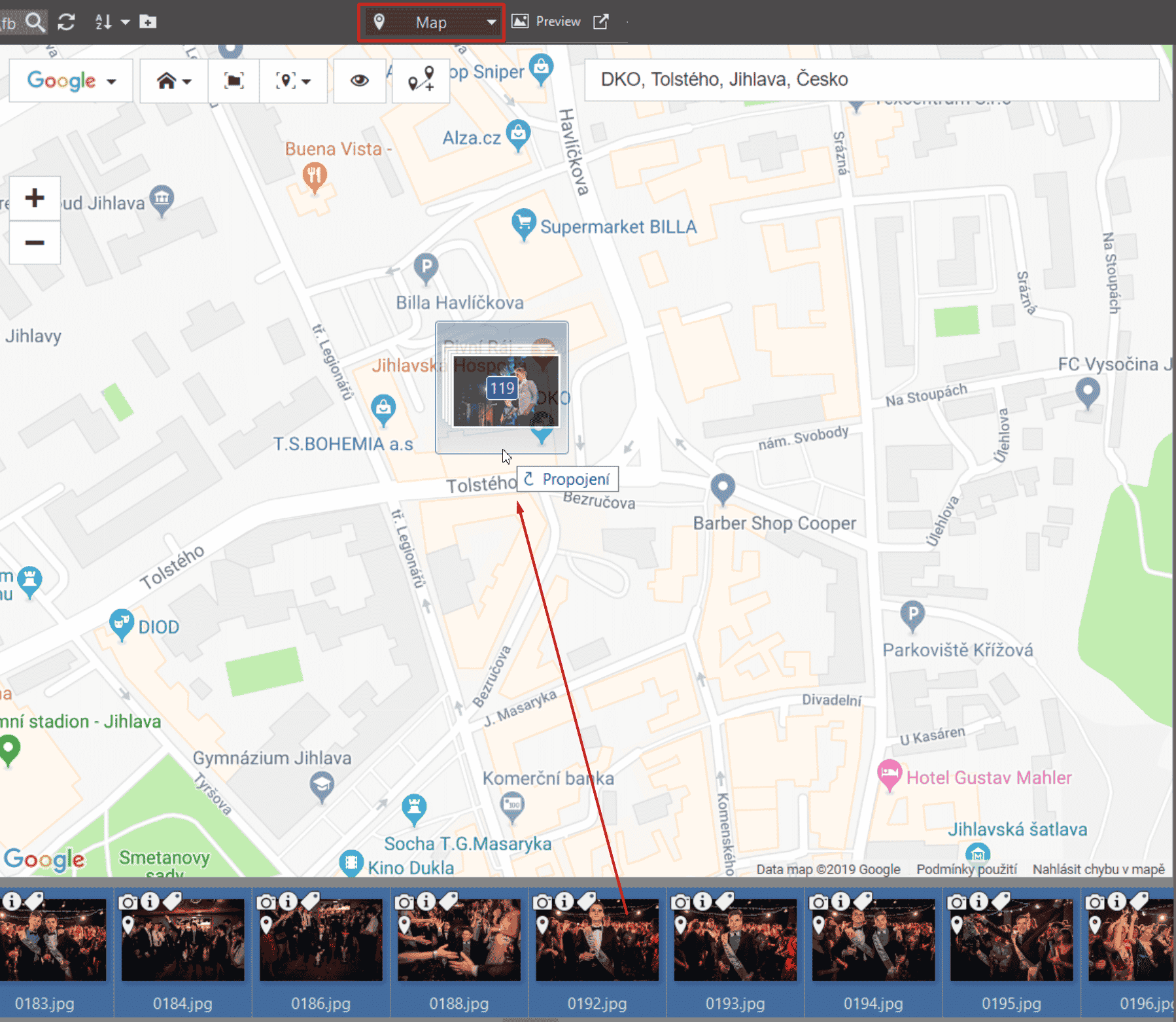The height and width of the screenshot is (1022, 1176).
Task: Click the Top Sniper shop marker
Action: [541, 69]
